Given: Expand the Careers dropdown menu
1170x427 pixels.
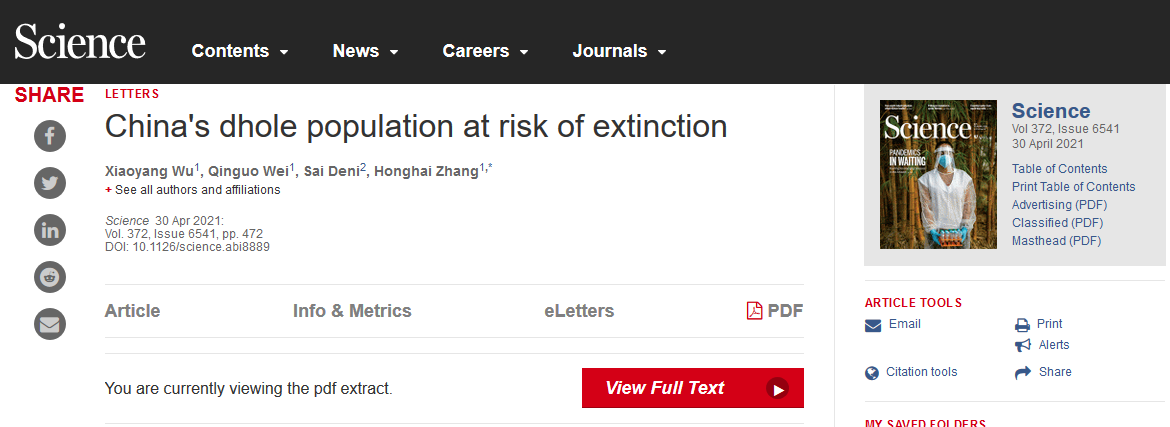Looking at the screenshot, I should (x=485, y=51).
